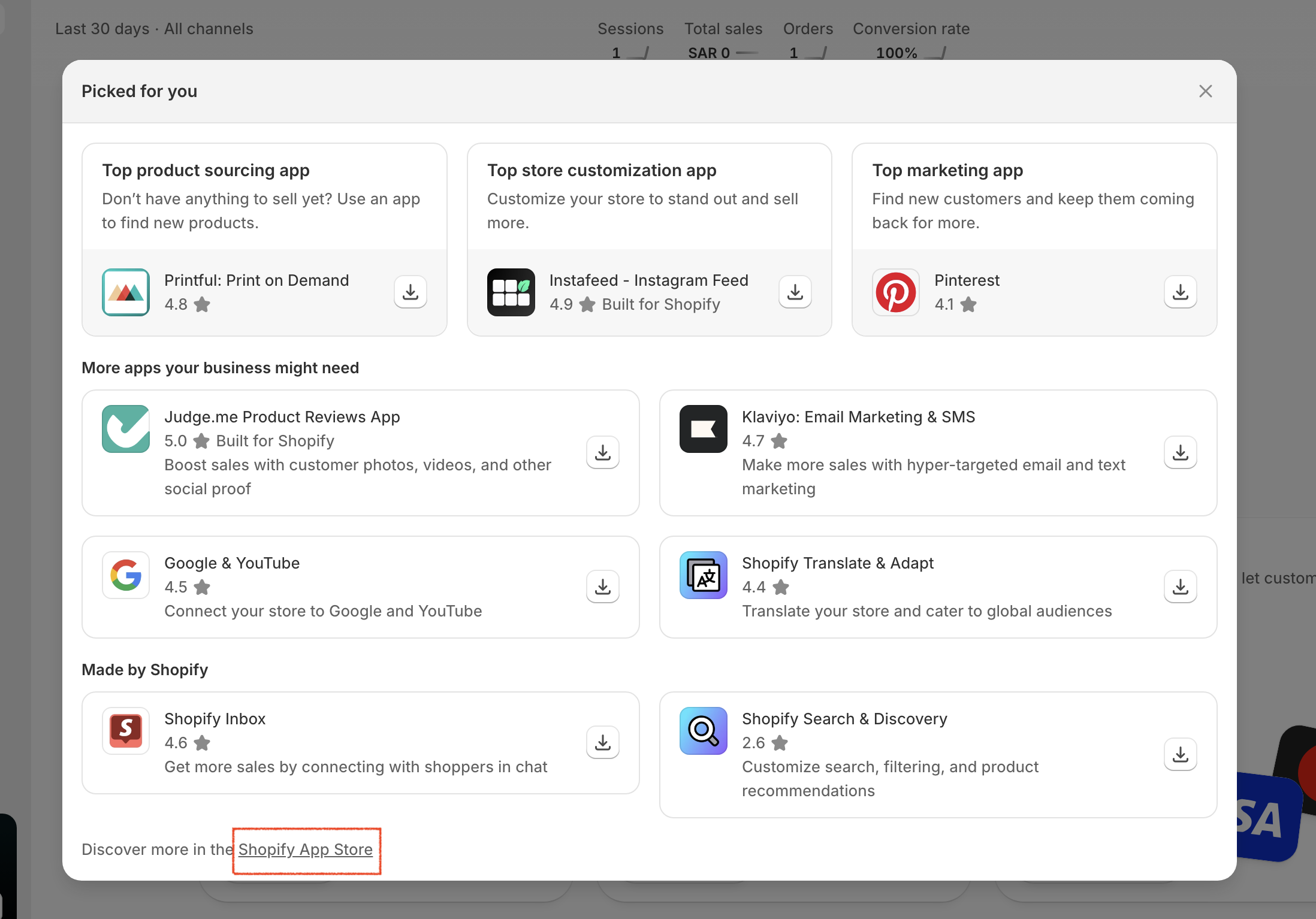Open Printful: Print on Demand title

coord(256,280)
